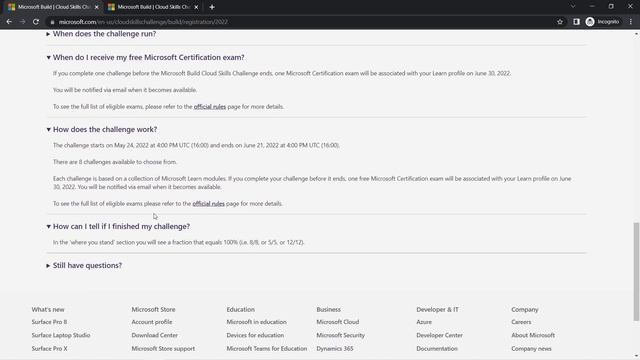Click 'Education' footer heading

[x=240, y=309]
